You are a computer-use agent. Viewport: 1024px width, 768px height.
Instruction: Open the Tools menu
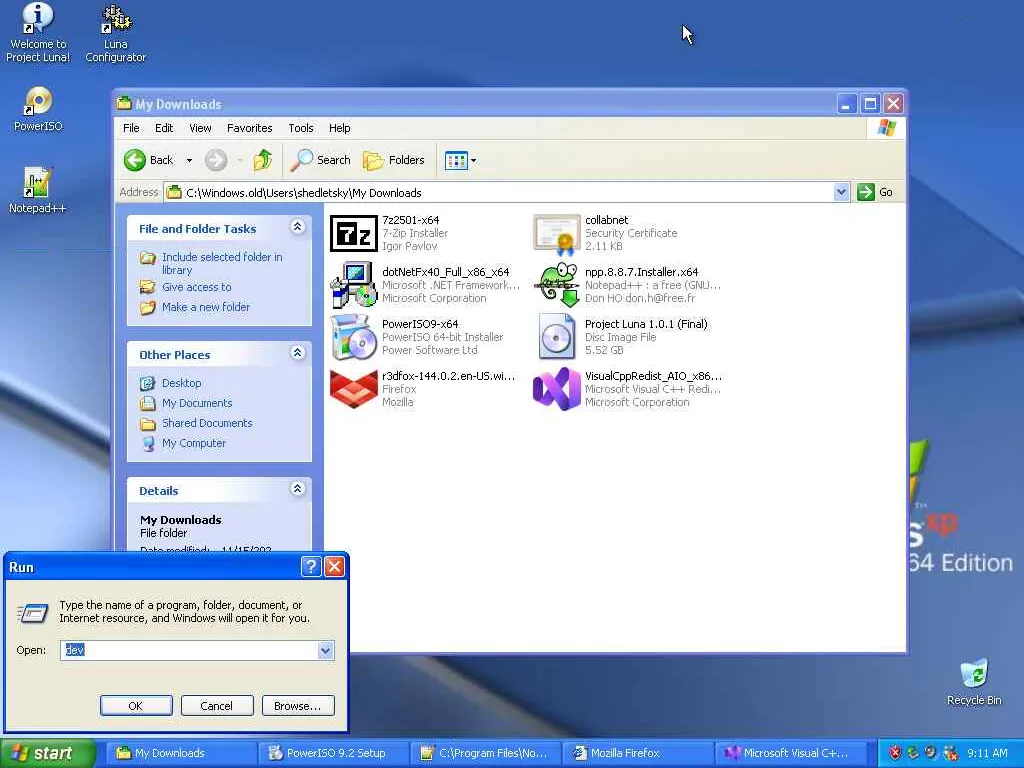pos(301,128)
